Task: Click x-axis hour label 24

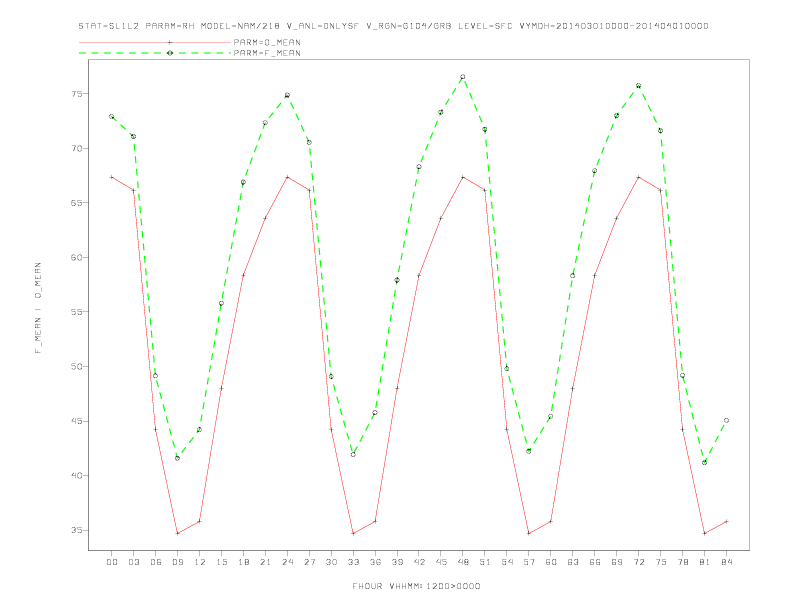Action: pyautogui.click(x=287, y=562)
